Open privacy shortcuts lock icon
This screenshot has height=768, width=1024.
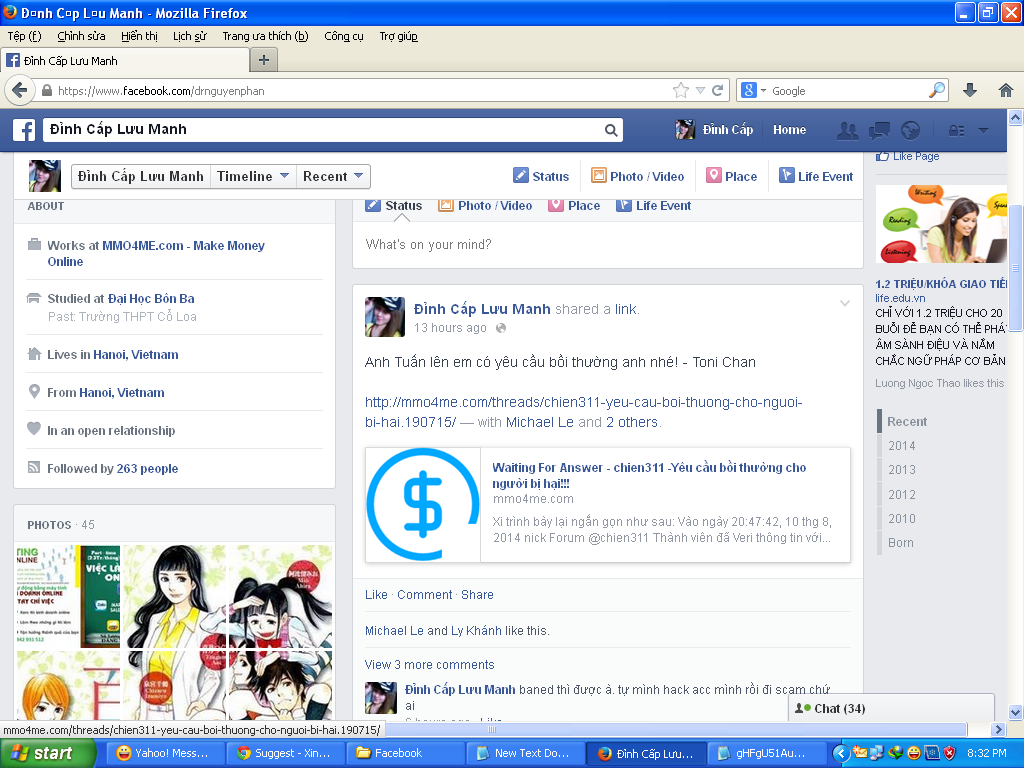(x=956, y=131)
